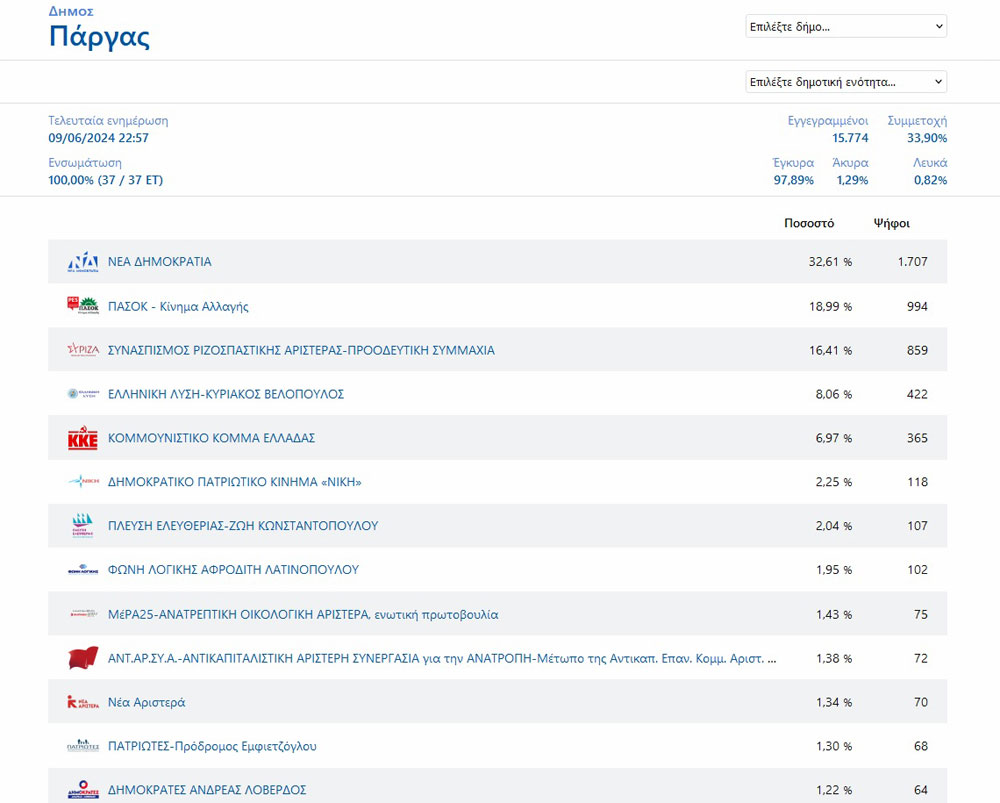Expand the 'Επιλέξτε δημοτική ενότητα...' dropdown
Viewport: 1000px width, 803px height.
coord(846,81)
